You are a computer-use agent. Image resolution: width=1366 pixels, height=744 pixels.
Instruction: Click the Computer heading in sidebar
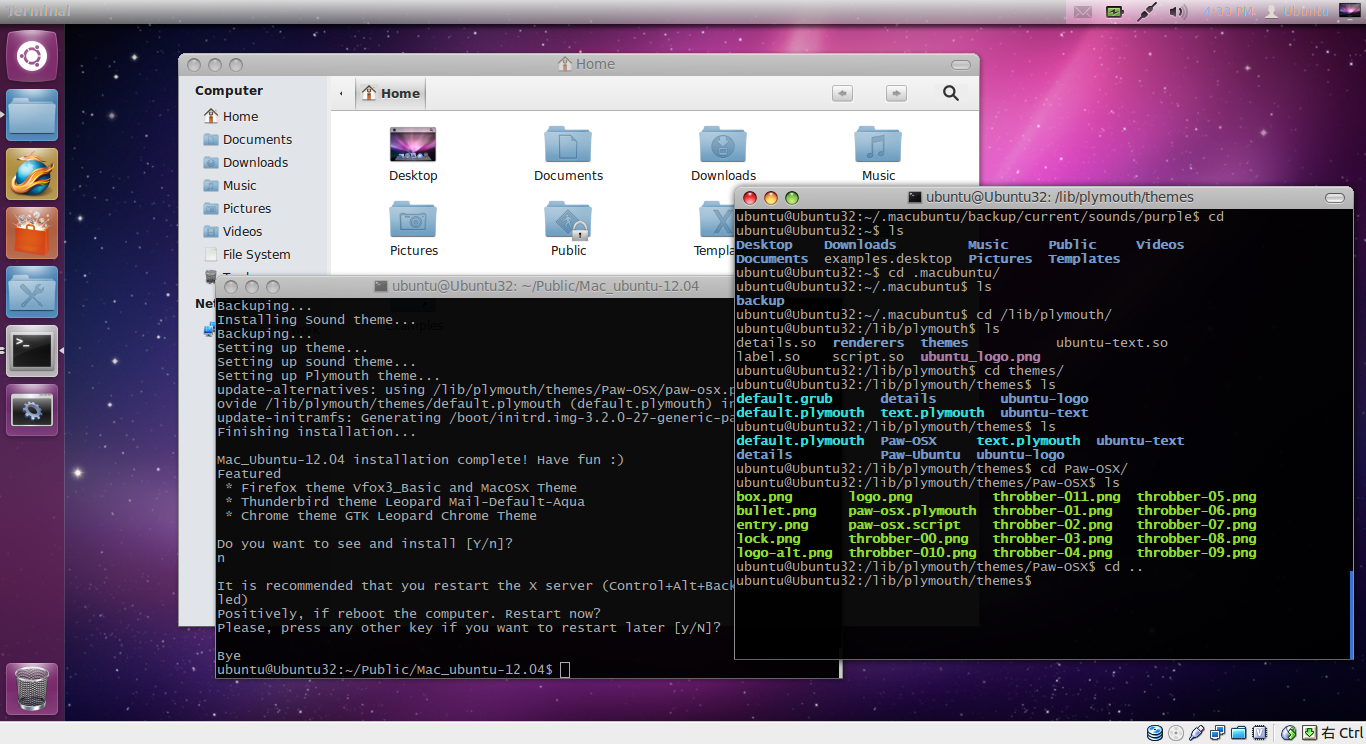(x=229, y=90)
